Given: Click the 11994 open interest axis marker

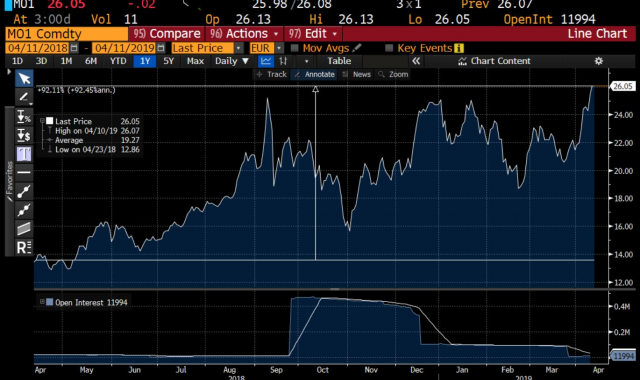Looking at the screenshot, I should pos(623,356).
